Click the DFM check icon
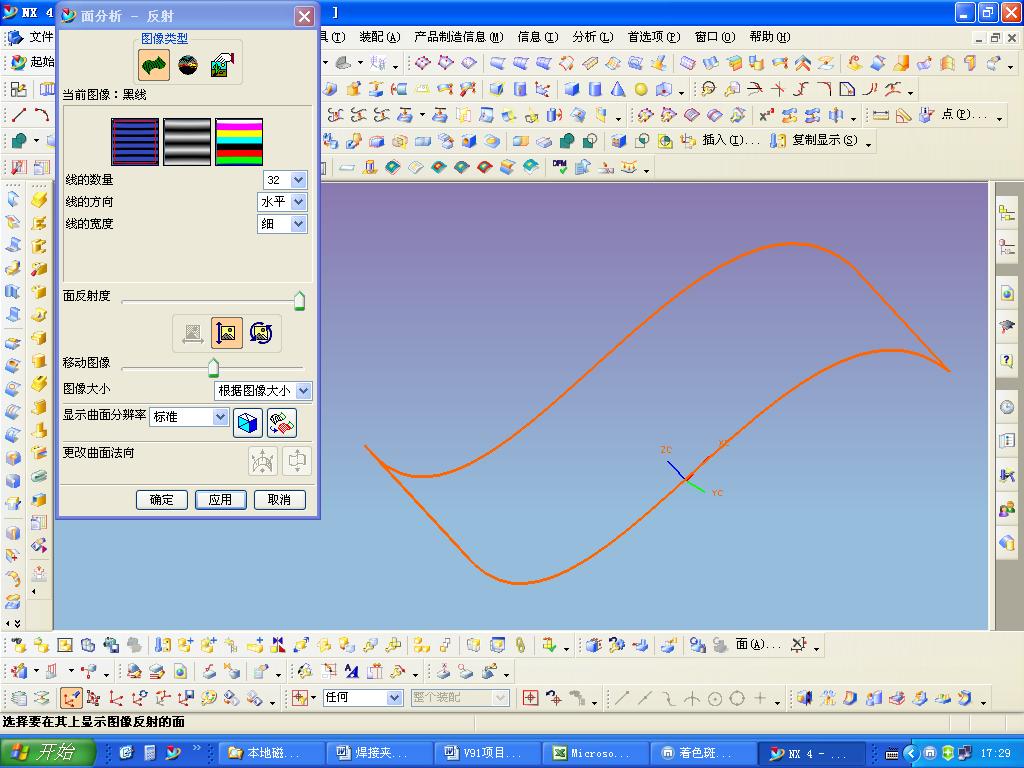 click(560, 167)
